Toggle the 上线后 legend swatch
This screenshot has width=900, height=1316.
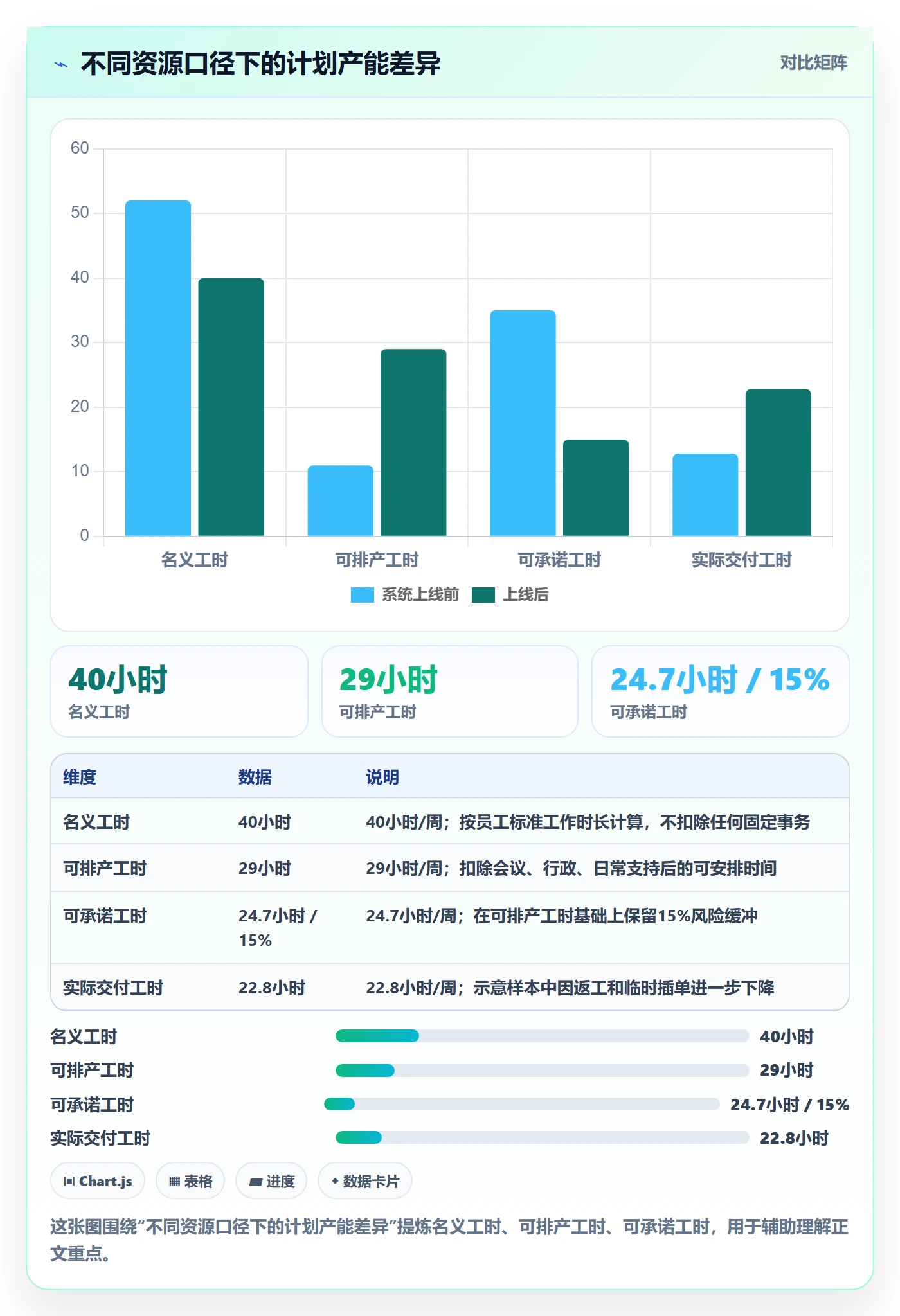(483, 595)
